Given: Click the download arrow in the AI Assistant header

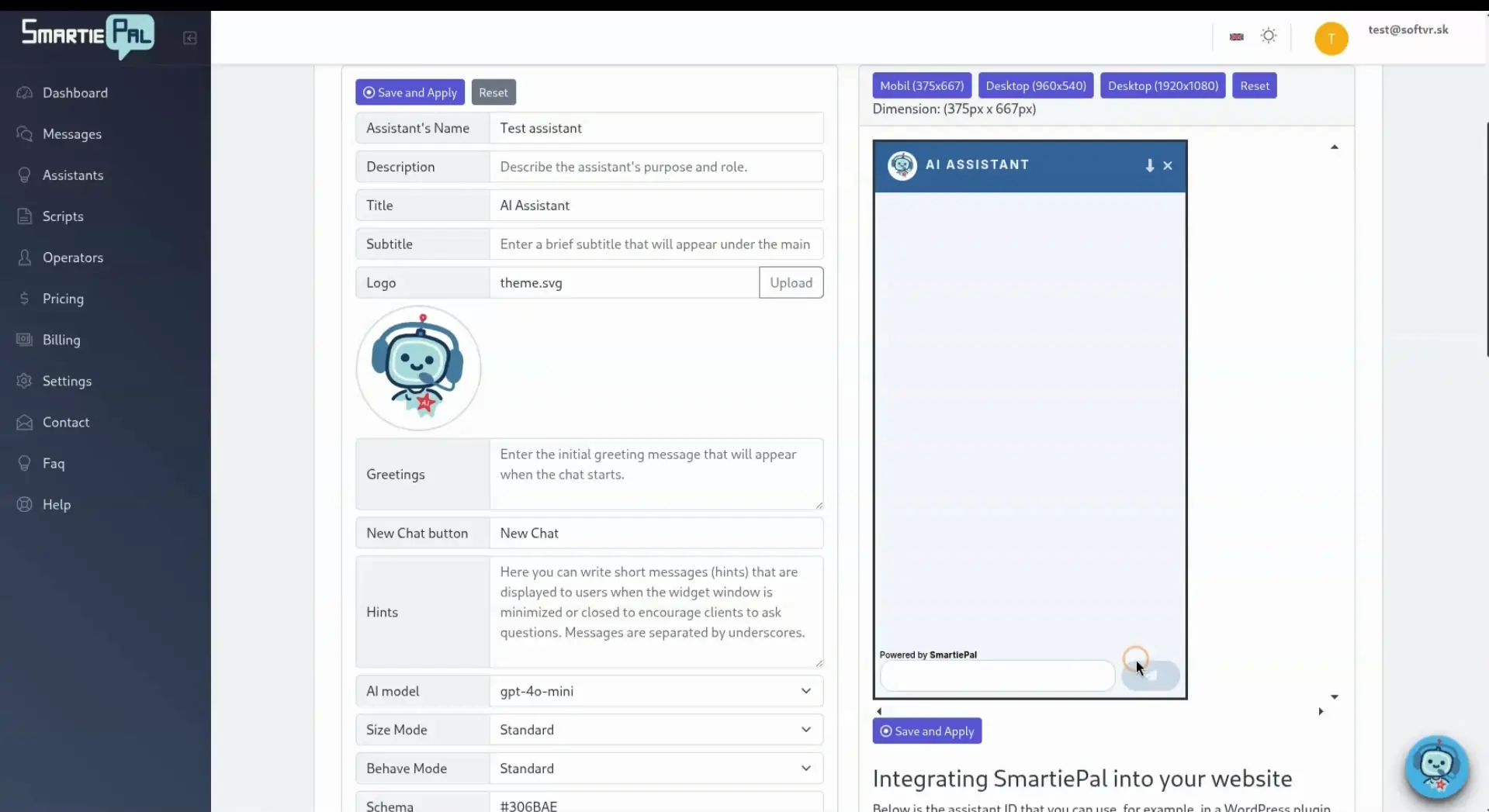Looking at the screenshot, I should pos(1149,165).
